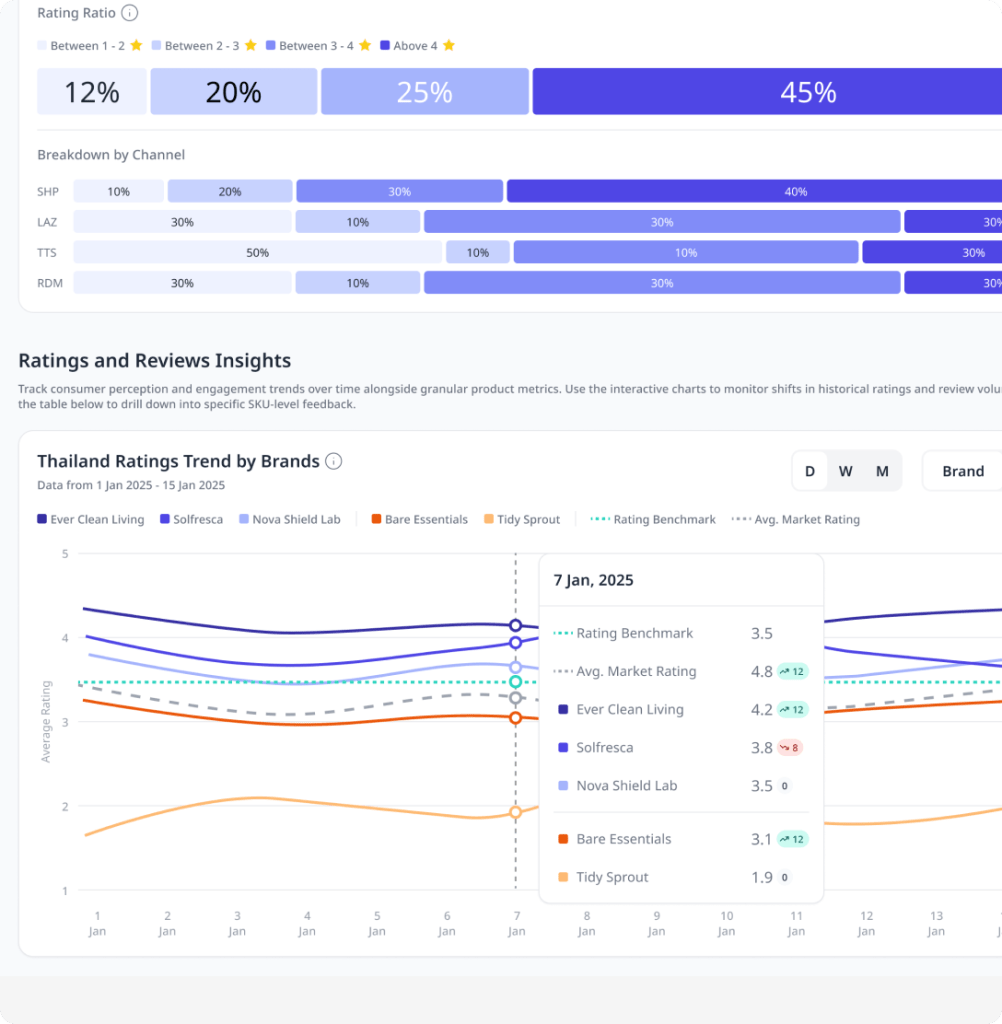This screenshot has height=1024, width=1002.
Task: Switch chart to Daily view with D
Action: tap(810, 471)
